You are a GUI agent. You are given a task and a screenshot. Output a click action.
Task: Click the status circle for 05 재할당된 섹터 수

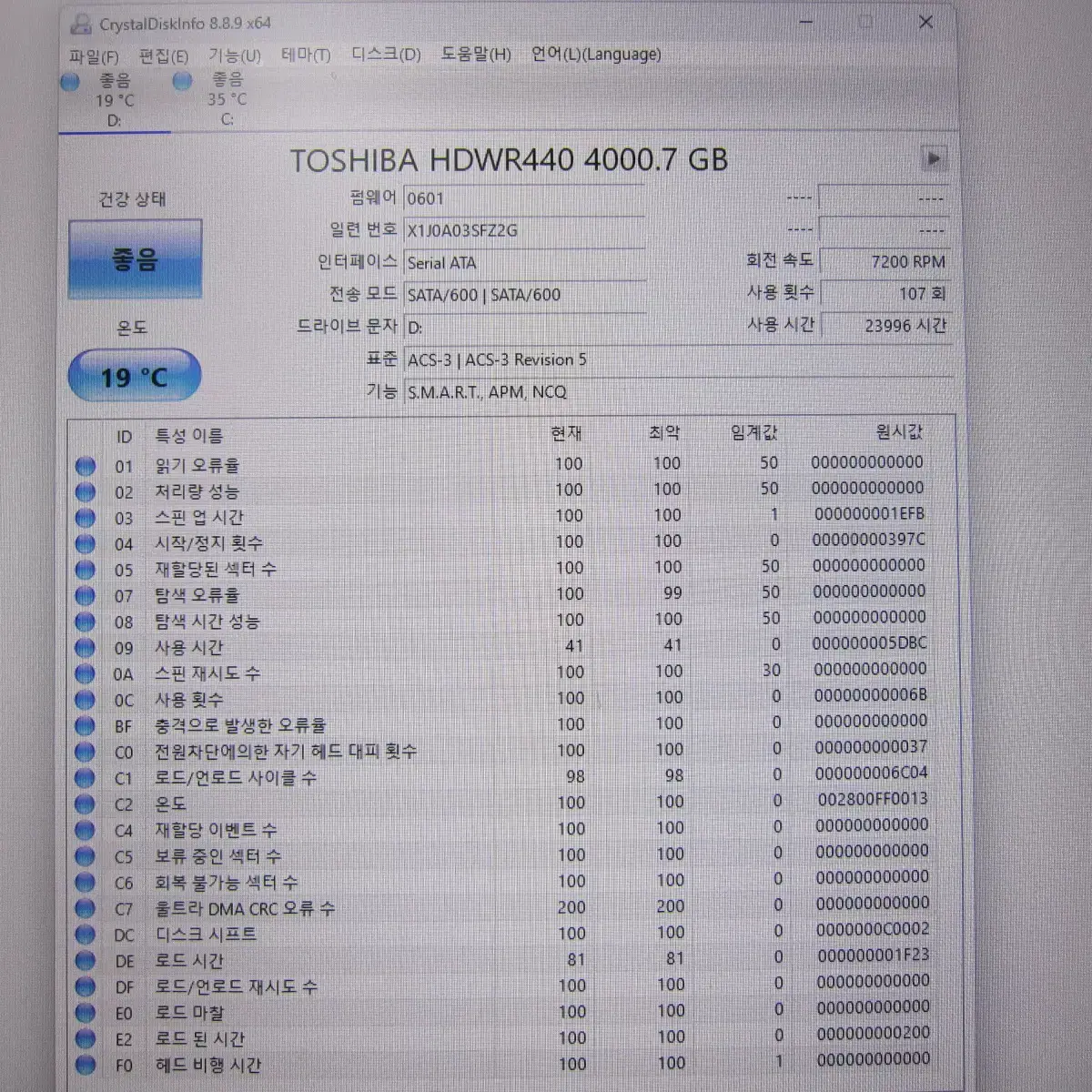pos(86,570)
